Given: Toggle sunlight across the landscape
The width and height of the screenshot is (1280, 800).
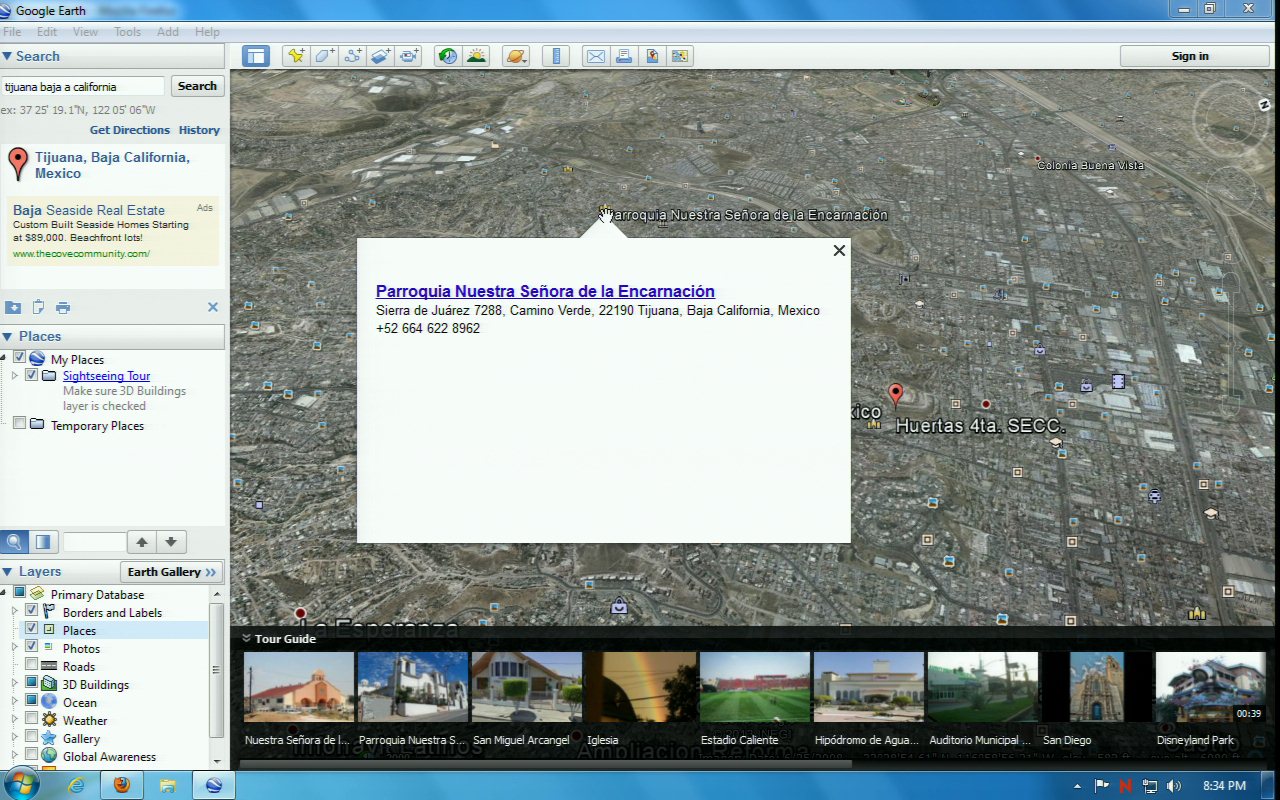Looking at the screenshot, I should coord(476,56).
